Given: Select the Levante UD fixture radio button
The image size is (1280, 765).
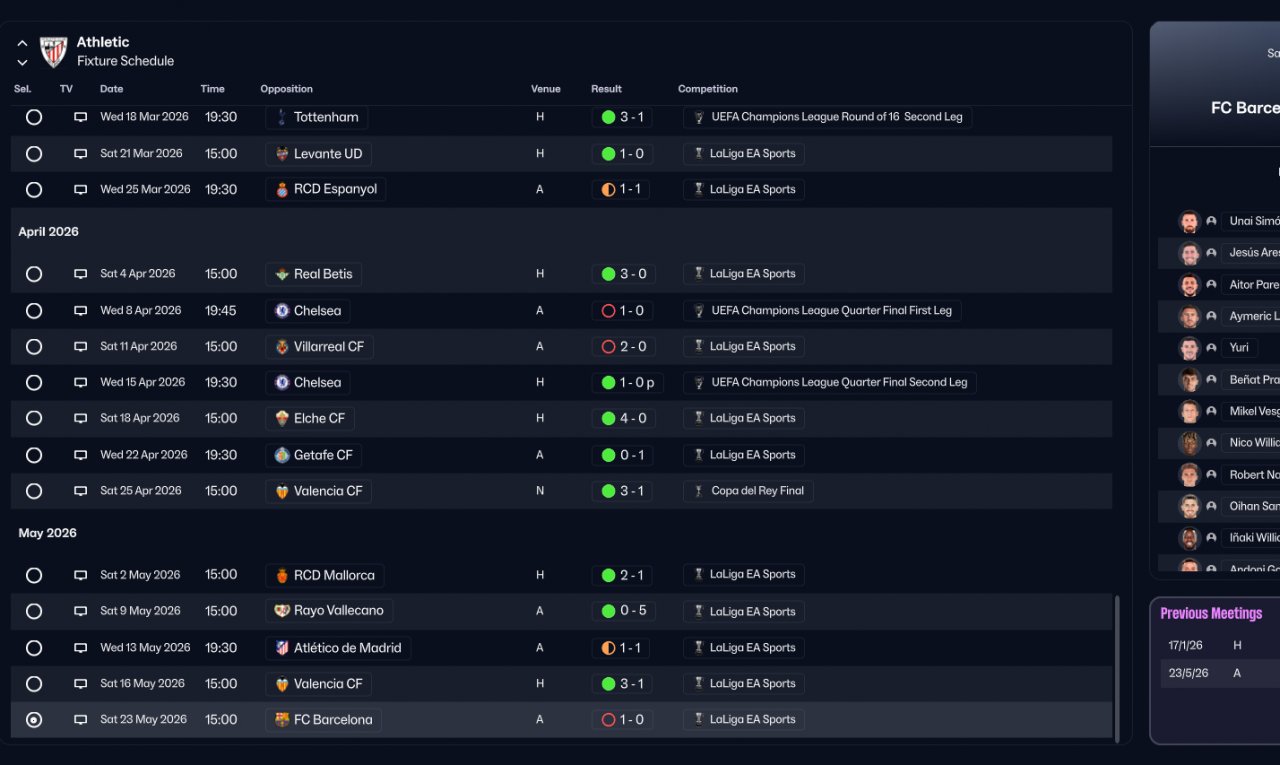Looking at the screenshot, I should click(34, 154).
